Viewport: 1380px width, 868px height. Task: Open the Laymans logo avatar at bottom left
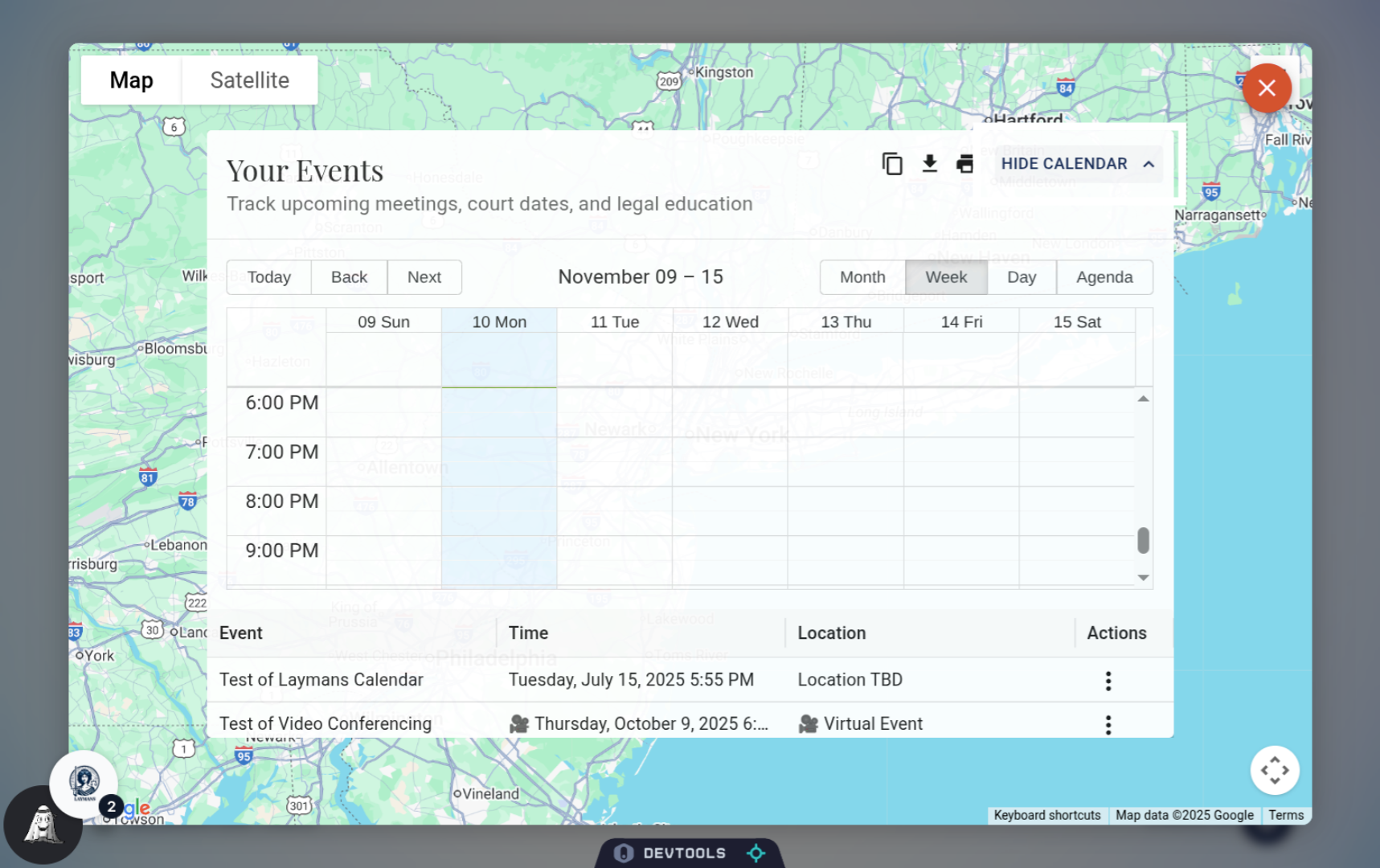point(84,784)
